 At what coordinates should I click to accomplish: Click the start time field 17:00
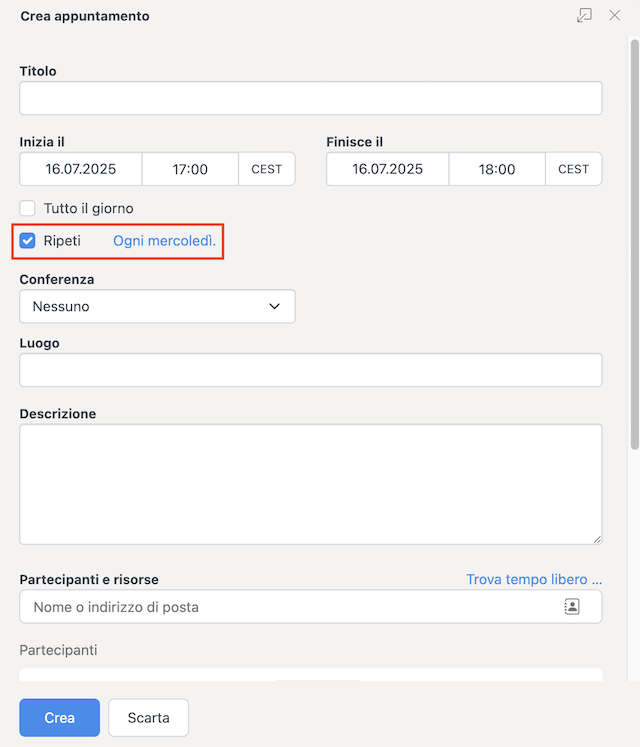click(x=190, y=169)
